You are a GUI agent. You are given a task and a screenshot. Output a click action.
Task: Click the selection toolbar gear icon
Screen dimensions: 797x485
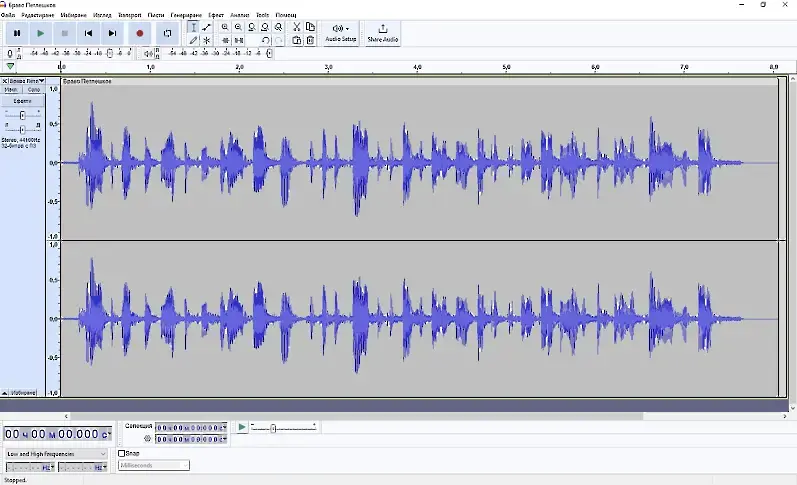click(147, 438)
